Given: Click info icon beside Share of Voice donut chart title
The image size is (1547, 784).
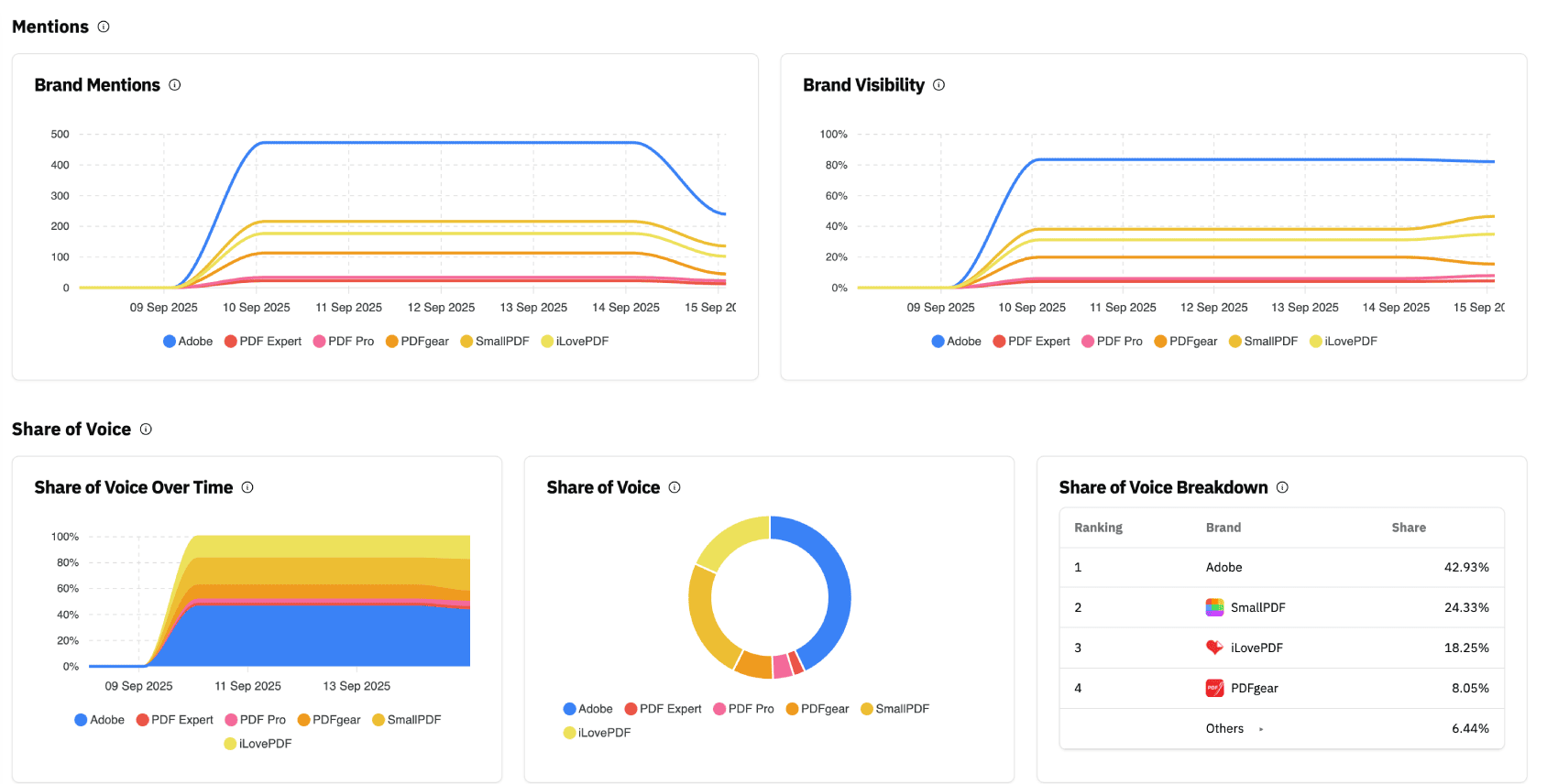Looking at the screenshot, I should [675, 488].
